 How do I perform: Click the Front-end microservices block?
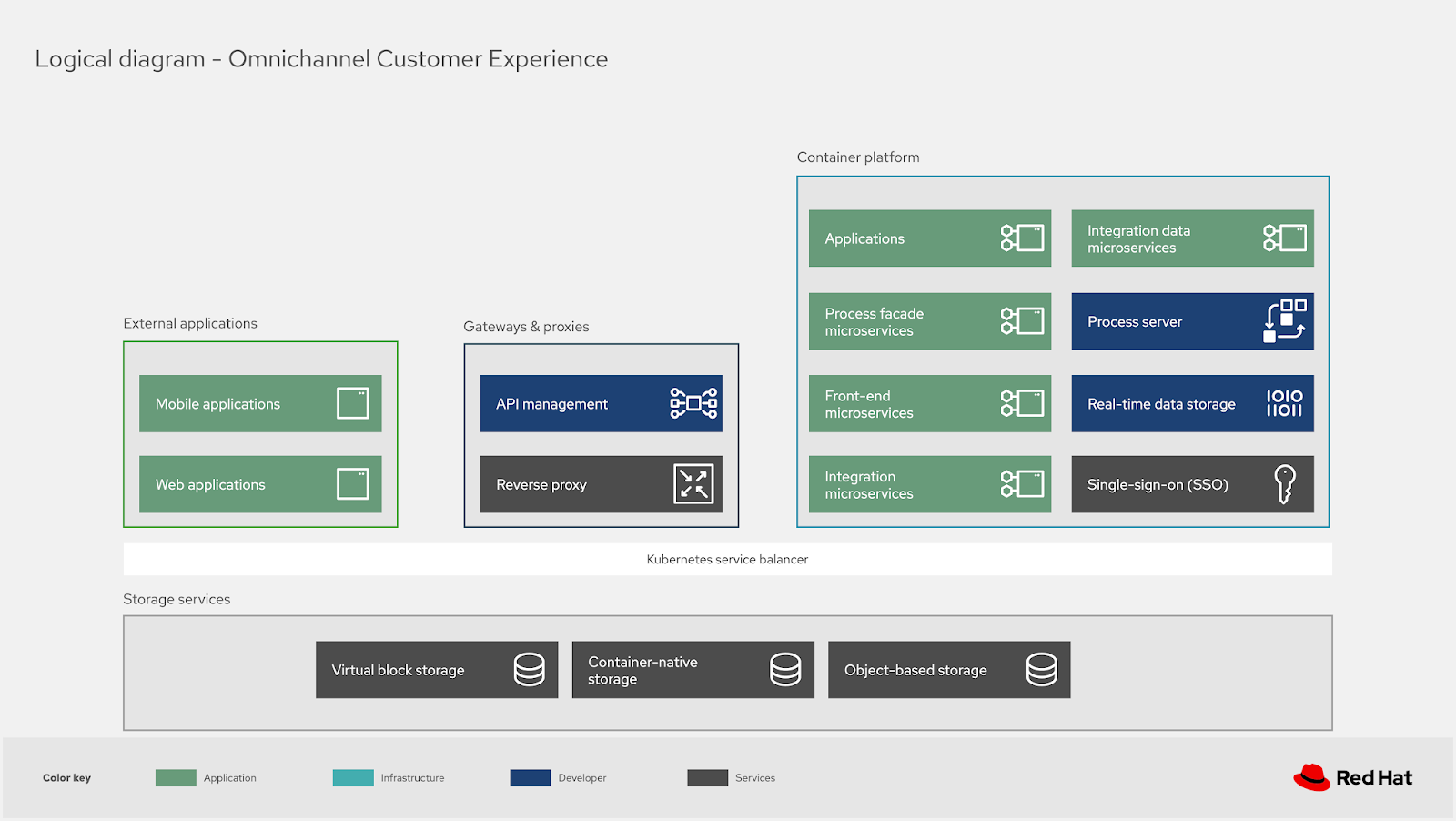(929, 402)
